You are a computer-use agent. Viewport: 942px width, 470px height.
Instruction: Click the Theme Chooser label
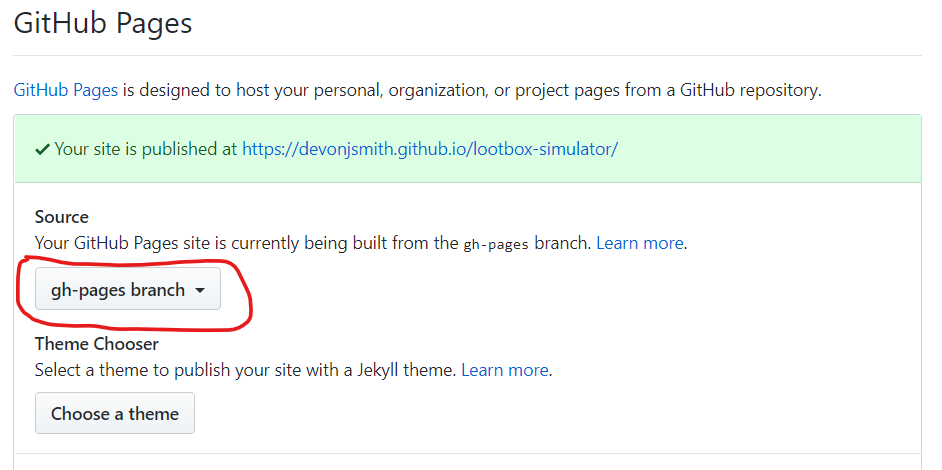tap(97, 344)
